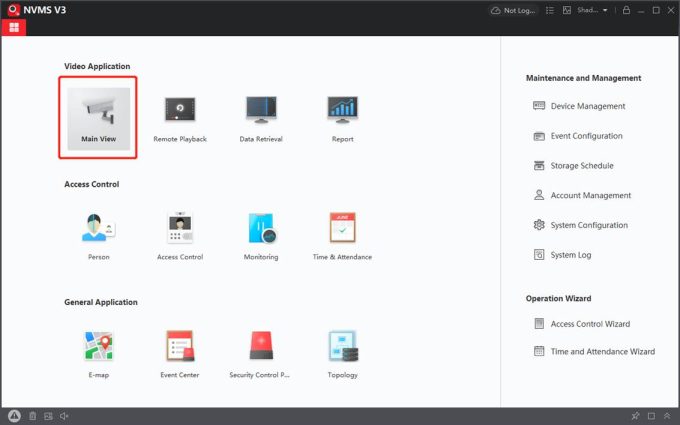This screenshot has height=425, width=680.
Task: Open the Monitoring module
Action: 261,235
